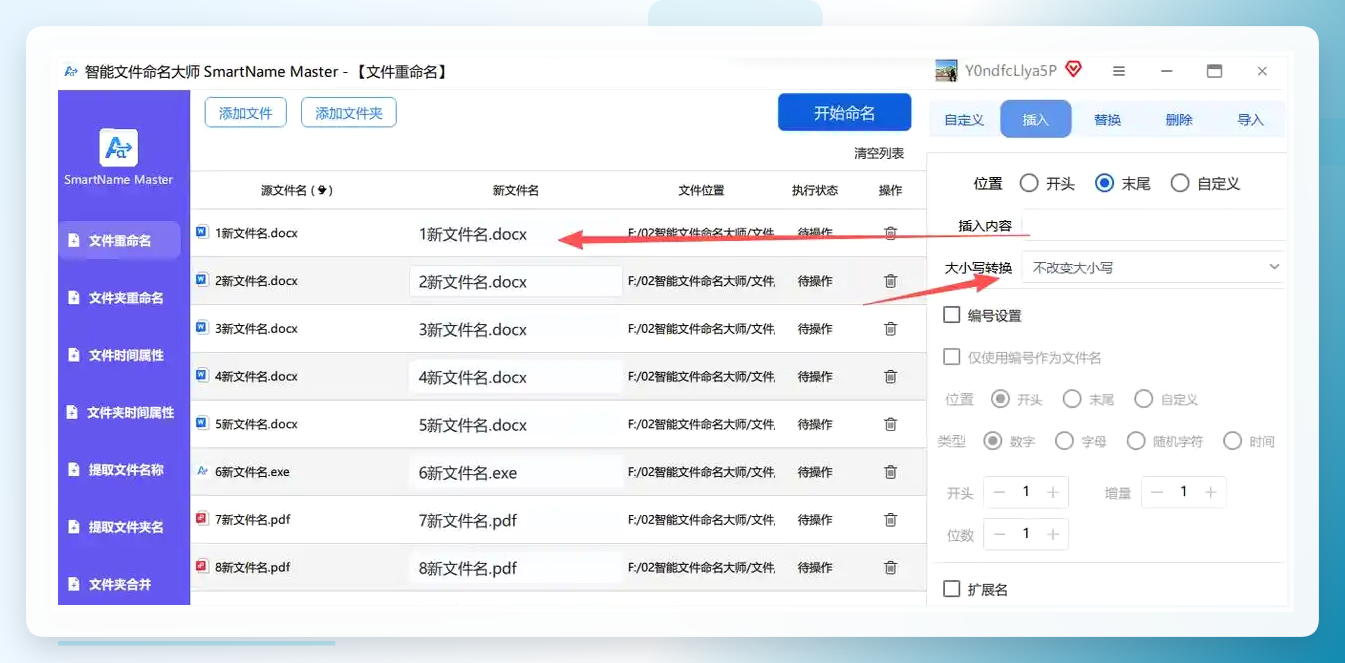Click the VIP diamond badge icon
1345x663 pixels.
coord(1073,70)
